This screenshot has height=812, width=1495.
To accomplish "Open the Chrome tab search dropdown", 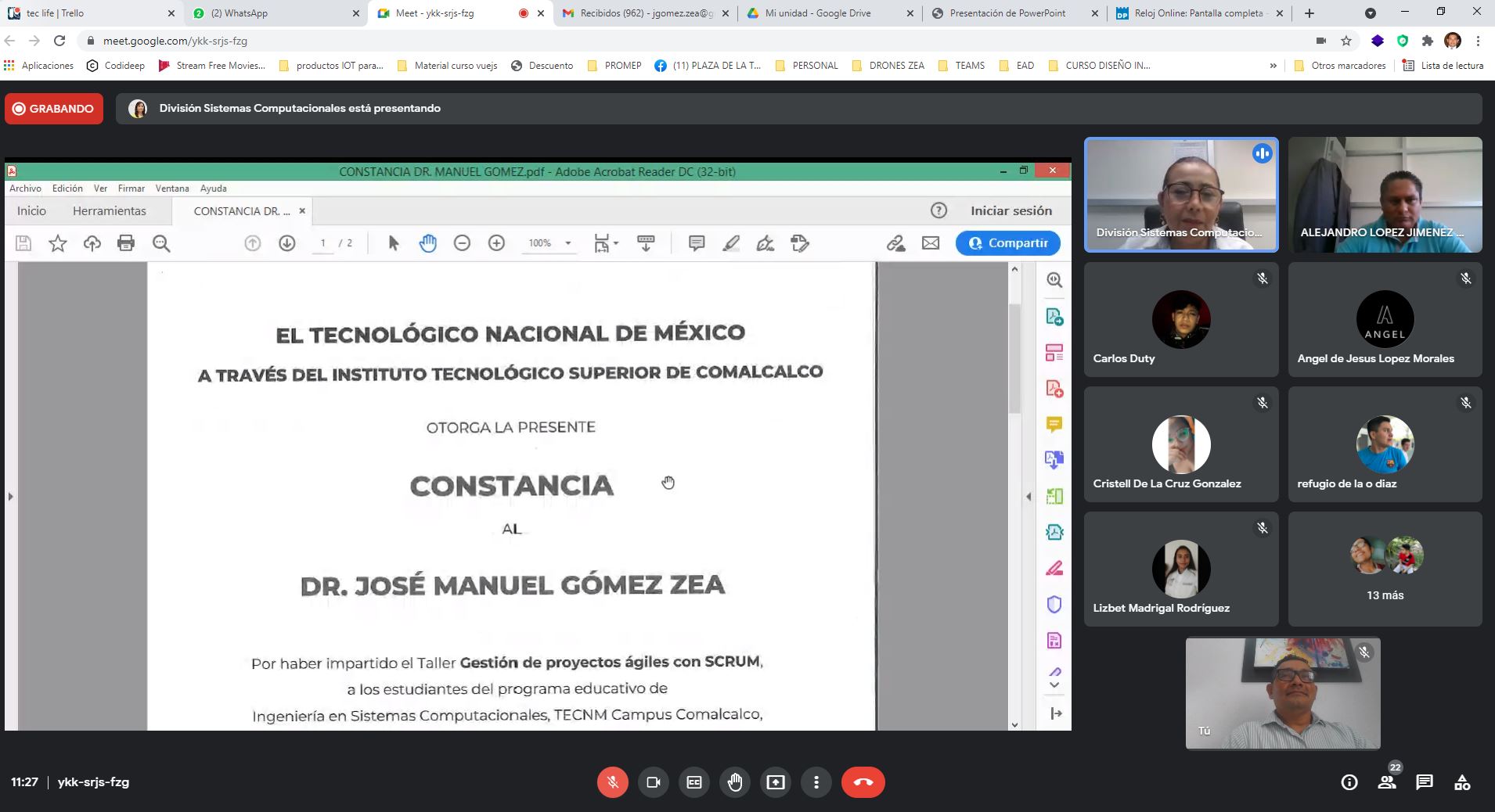I will (1370, 13).
